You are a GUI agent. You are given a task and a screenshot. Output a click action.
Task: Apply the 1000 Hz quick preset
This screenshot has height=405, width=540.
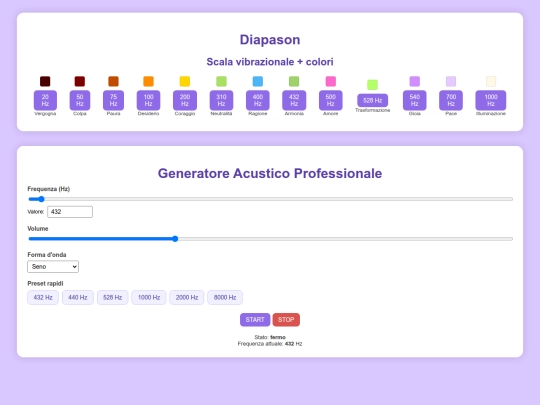pos(149,298)
